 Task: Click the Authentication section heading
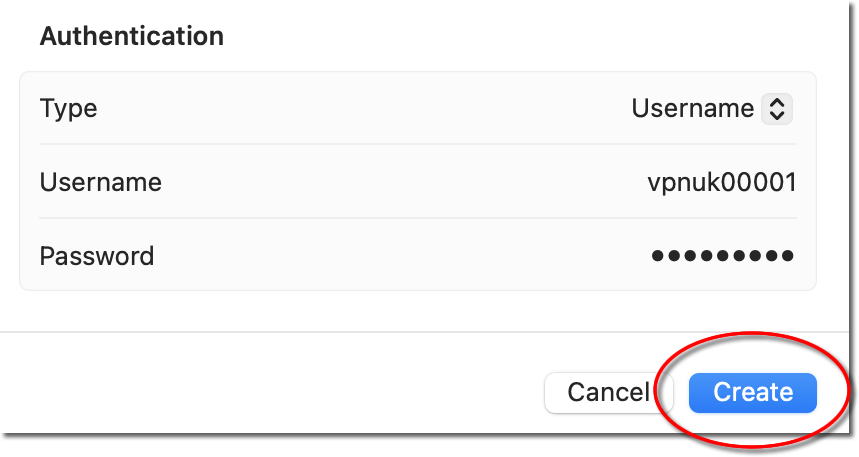pos(131,37)
